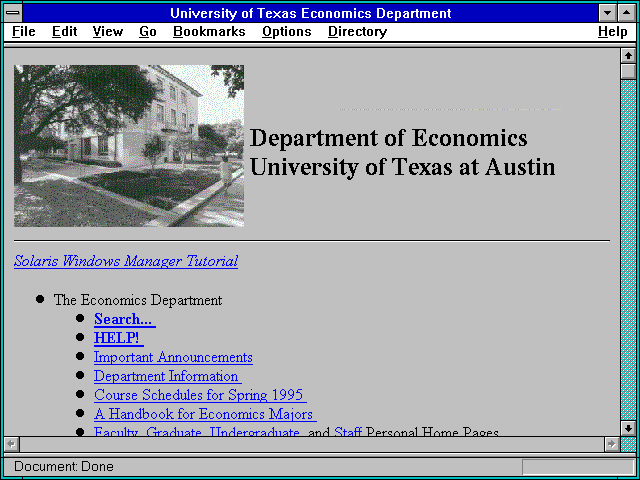Open the Options menu

[x=287, y=32]
